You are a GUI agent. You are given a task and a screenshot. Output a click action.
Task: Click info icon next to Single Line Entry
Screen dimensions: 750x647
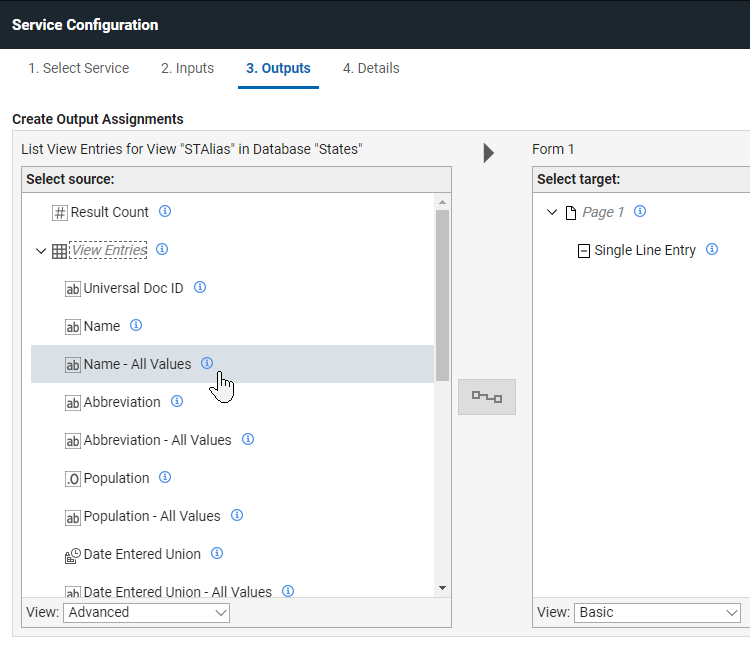(712, 249)
